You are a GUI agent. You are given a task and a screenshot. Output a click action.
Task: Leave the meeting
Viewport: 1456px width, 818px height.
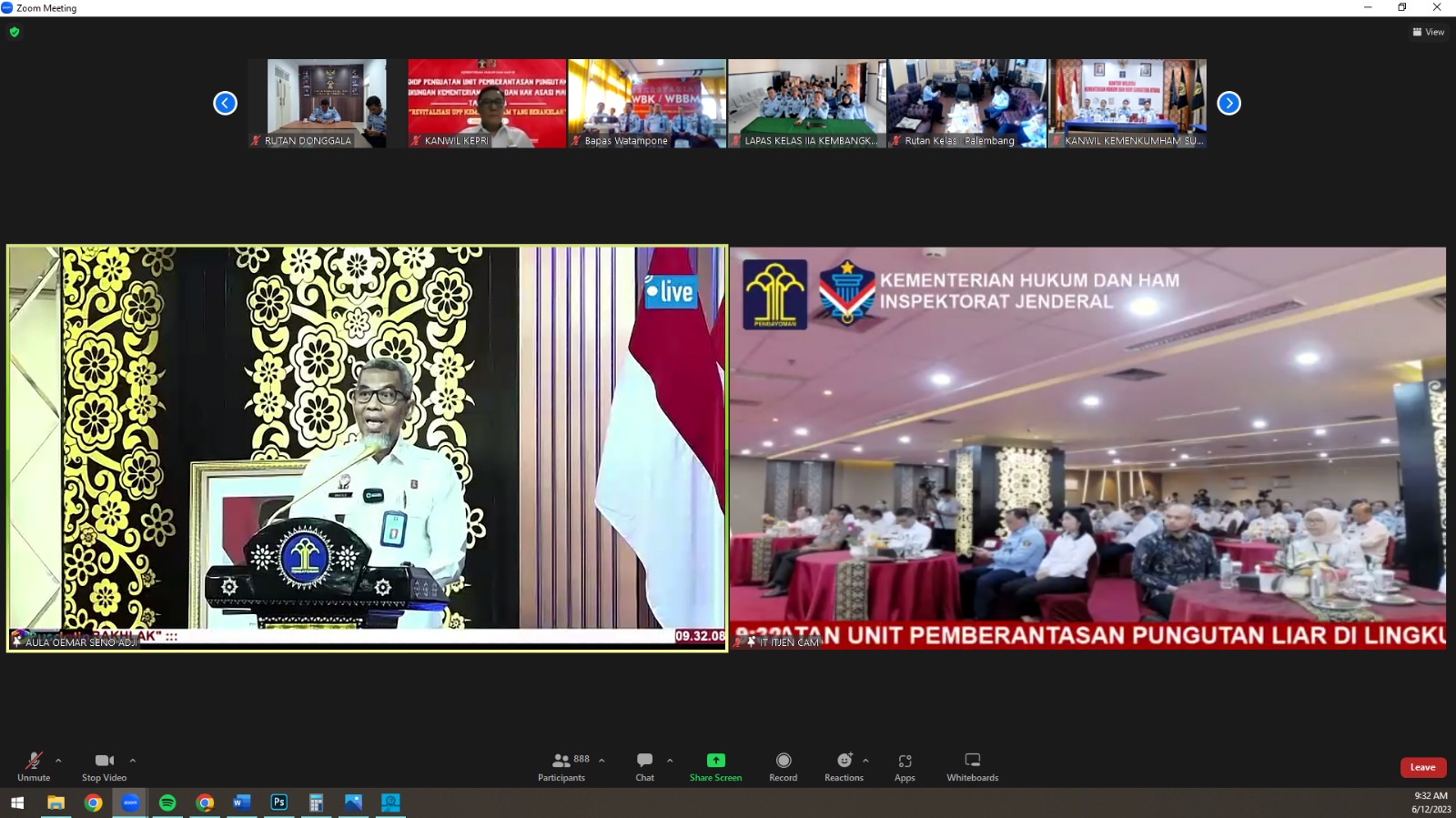pyautogui.click(x=1422, y=767)
